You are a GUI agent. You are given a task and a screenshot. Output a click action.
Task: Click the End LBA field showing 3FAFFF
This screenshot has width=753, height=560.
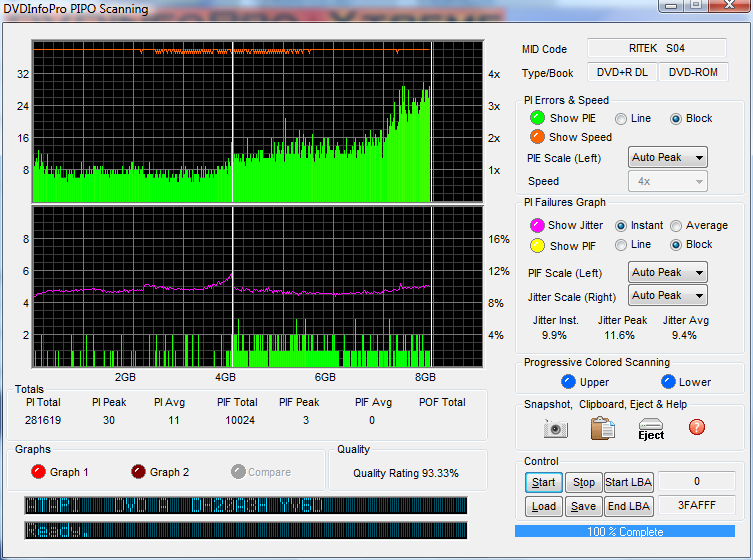pos(696,505)
